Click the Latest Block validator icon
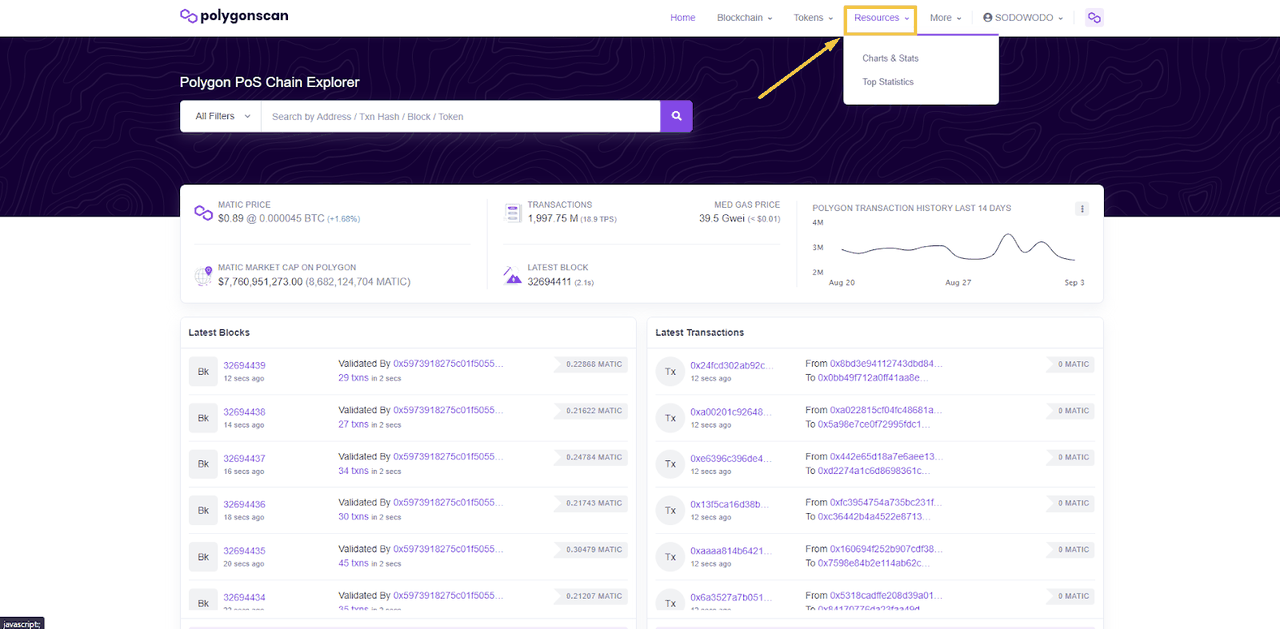Screen dimensions: 1280x629 [x=512, y=272]
